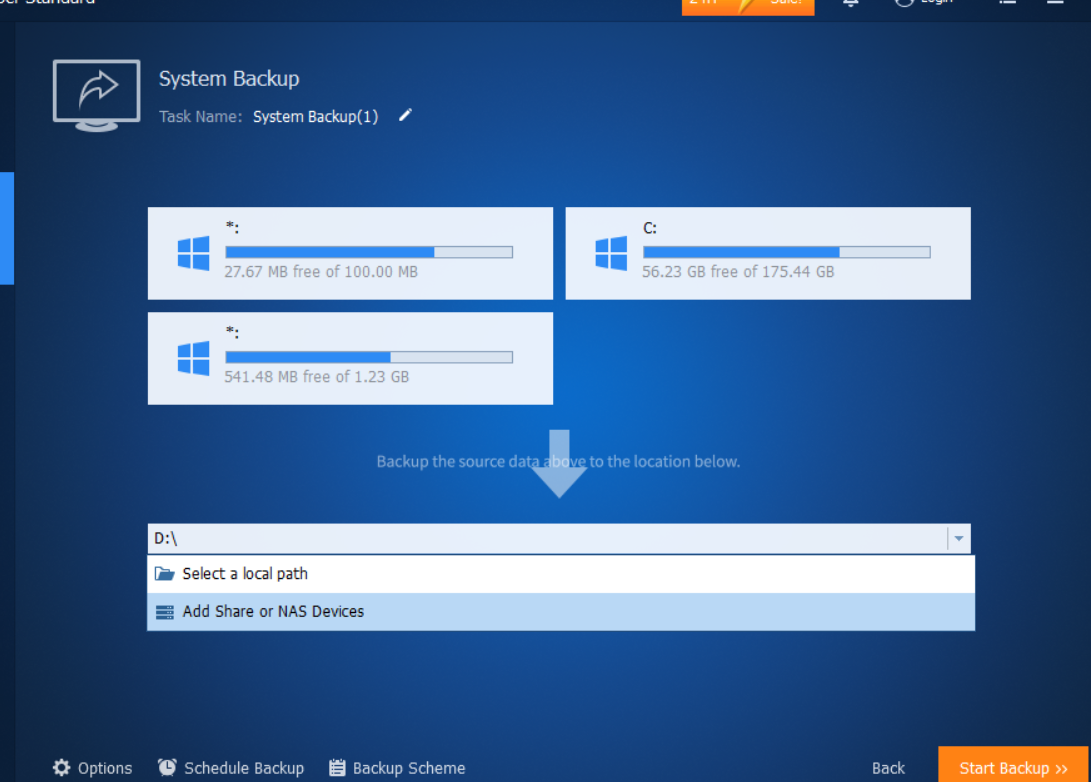Select the 1.23 GB partition card
Screen dimensions: 1091x782
pyautogui.click(x=350, y=358)
